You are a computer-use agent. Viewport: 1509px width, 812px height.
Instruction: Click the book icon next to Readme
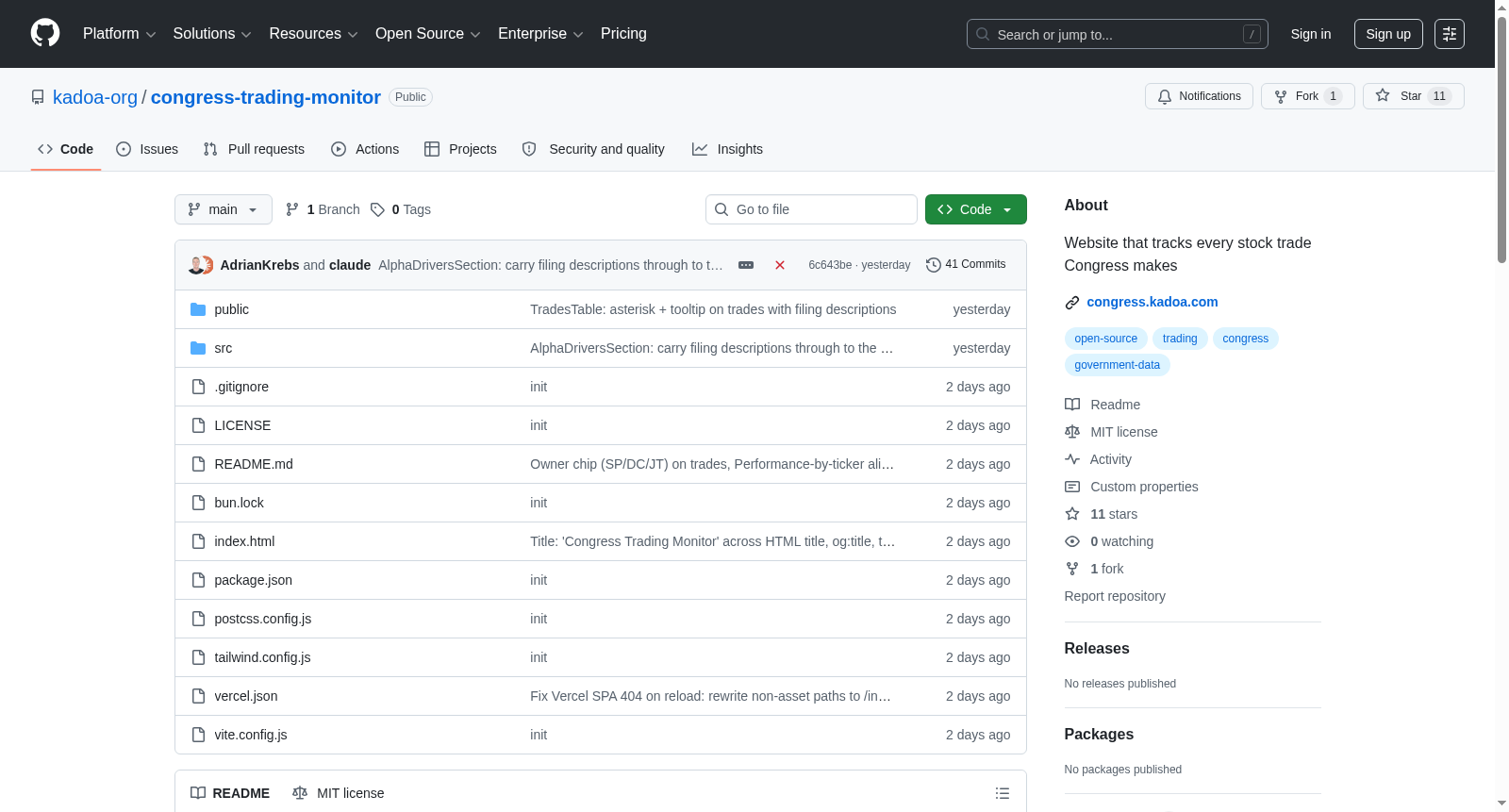pyautogui.click(x=1072, y=405)
